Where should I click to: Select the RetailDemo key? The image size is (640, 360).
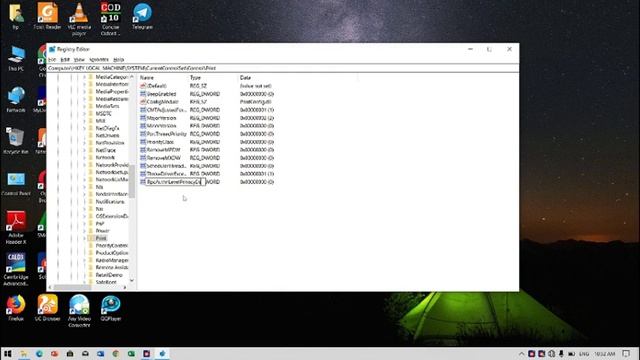point(109,275)
